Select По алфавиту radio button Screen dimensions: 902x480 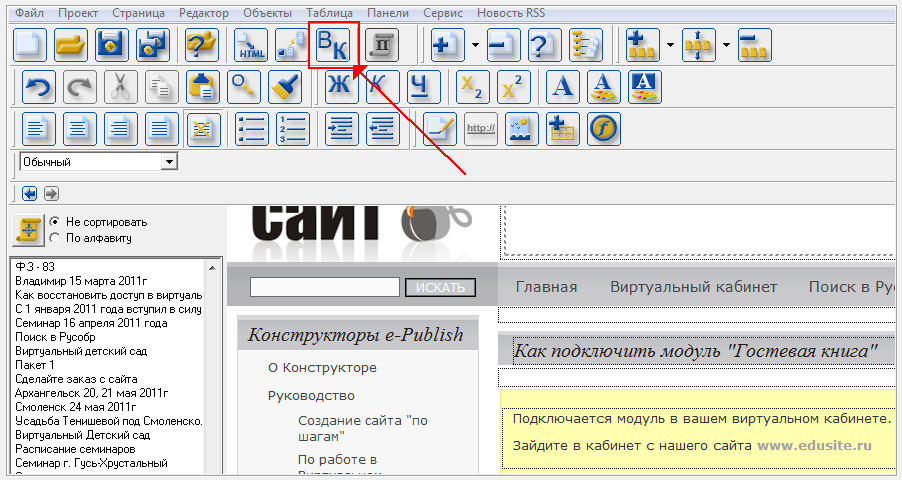55,238
